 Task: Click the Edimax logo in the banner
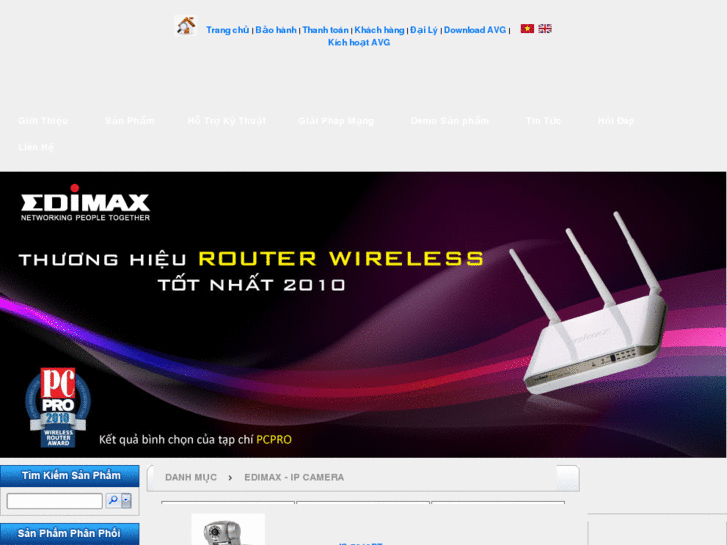[85, 203]
